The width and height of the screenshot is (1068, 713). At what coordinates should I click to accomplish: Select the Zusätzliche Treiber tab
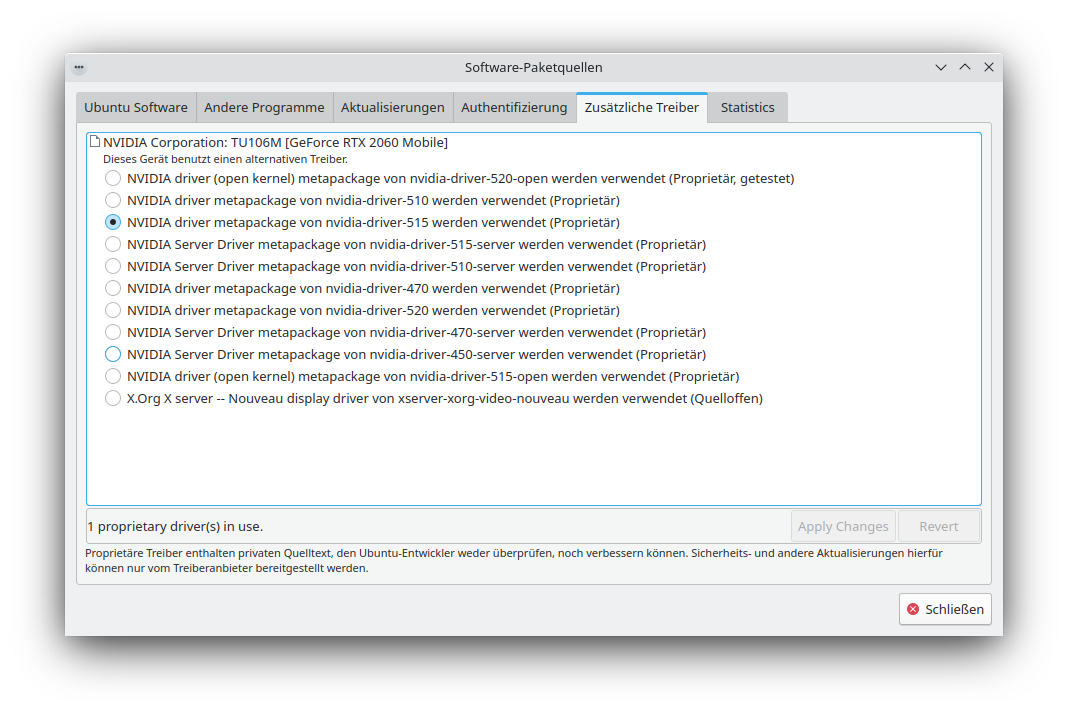pos(642,108)
